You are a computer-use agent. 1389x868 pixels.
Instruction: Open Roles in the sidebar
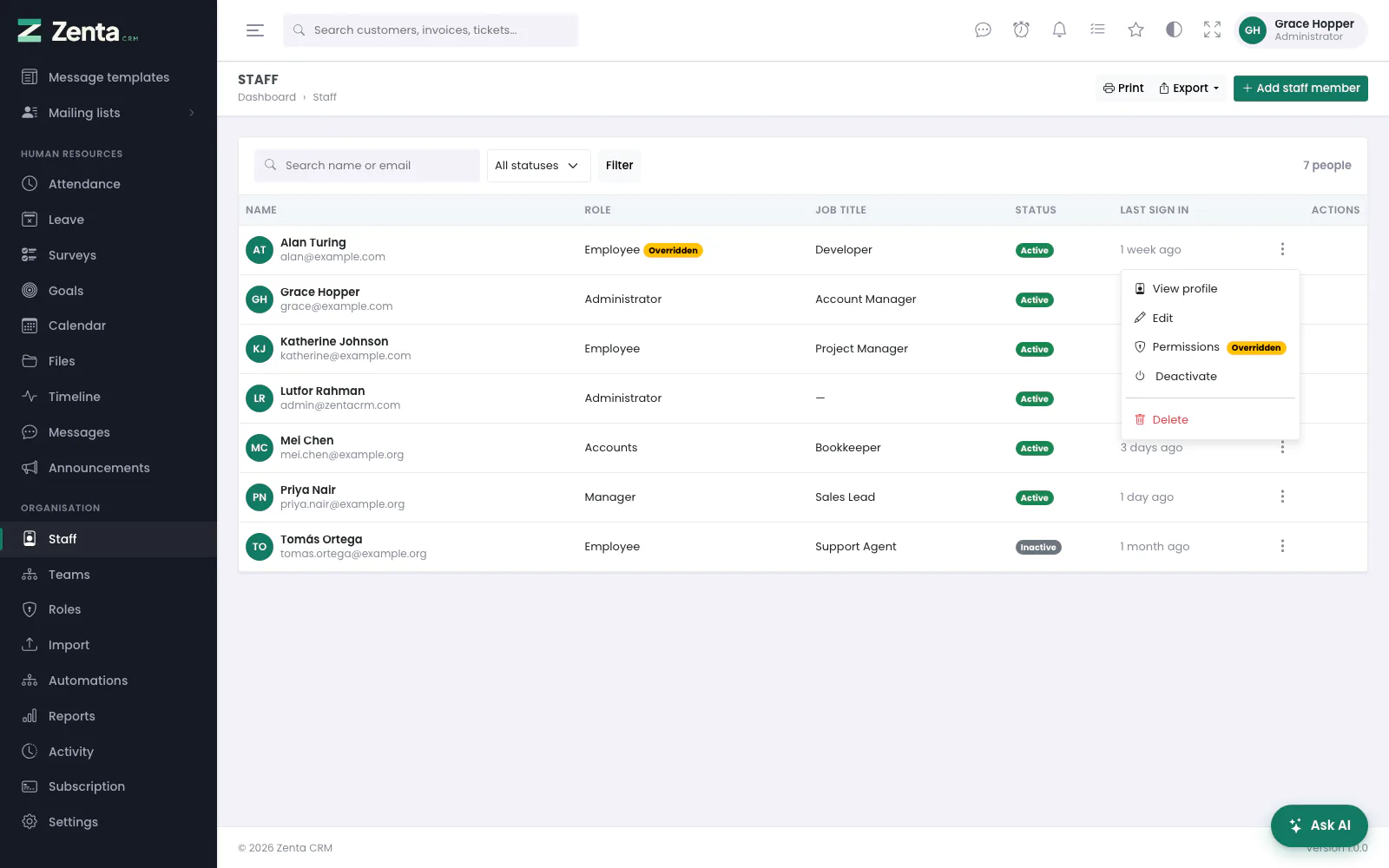109,609
